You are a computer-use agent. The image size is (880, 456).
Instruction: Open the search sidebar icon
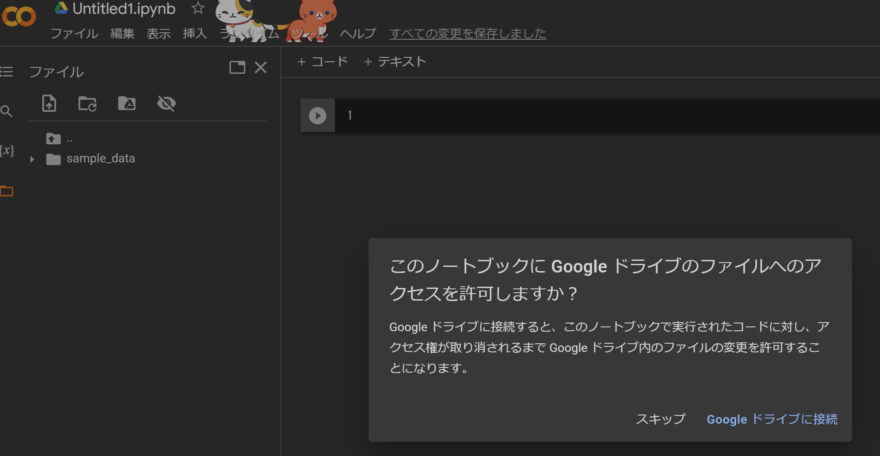[6, 111]
